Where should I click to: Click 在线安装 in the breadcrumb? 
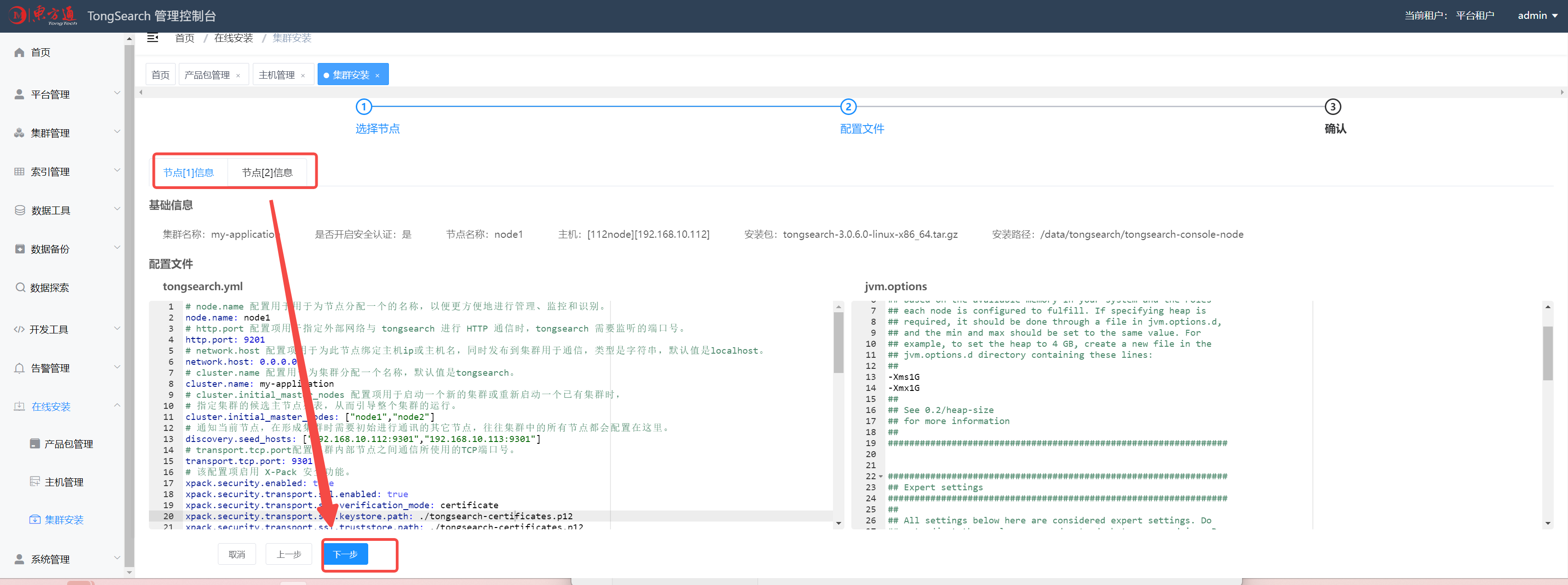tap(234, 38)
